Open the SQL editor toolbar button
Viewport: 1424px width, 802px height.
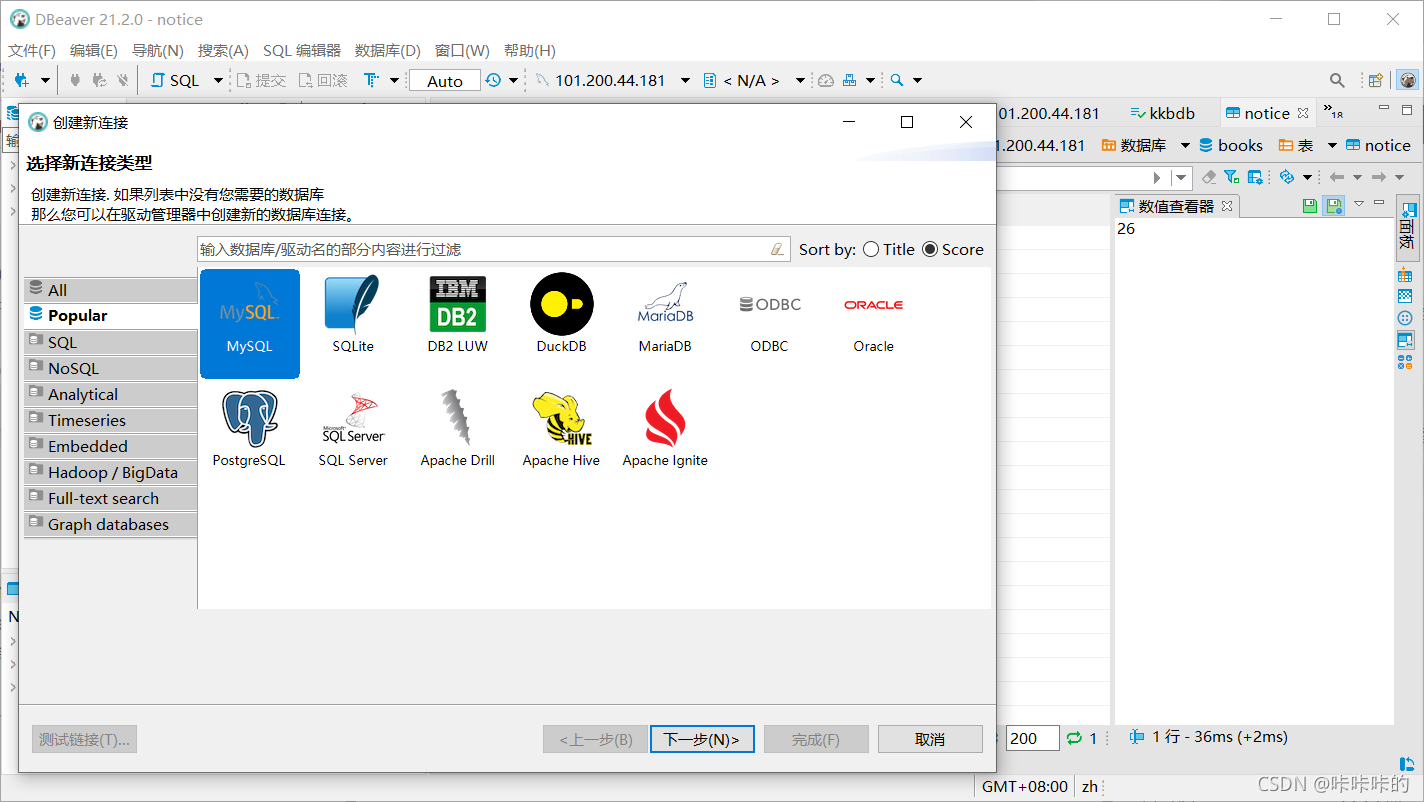pos(175,80)
